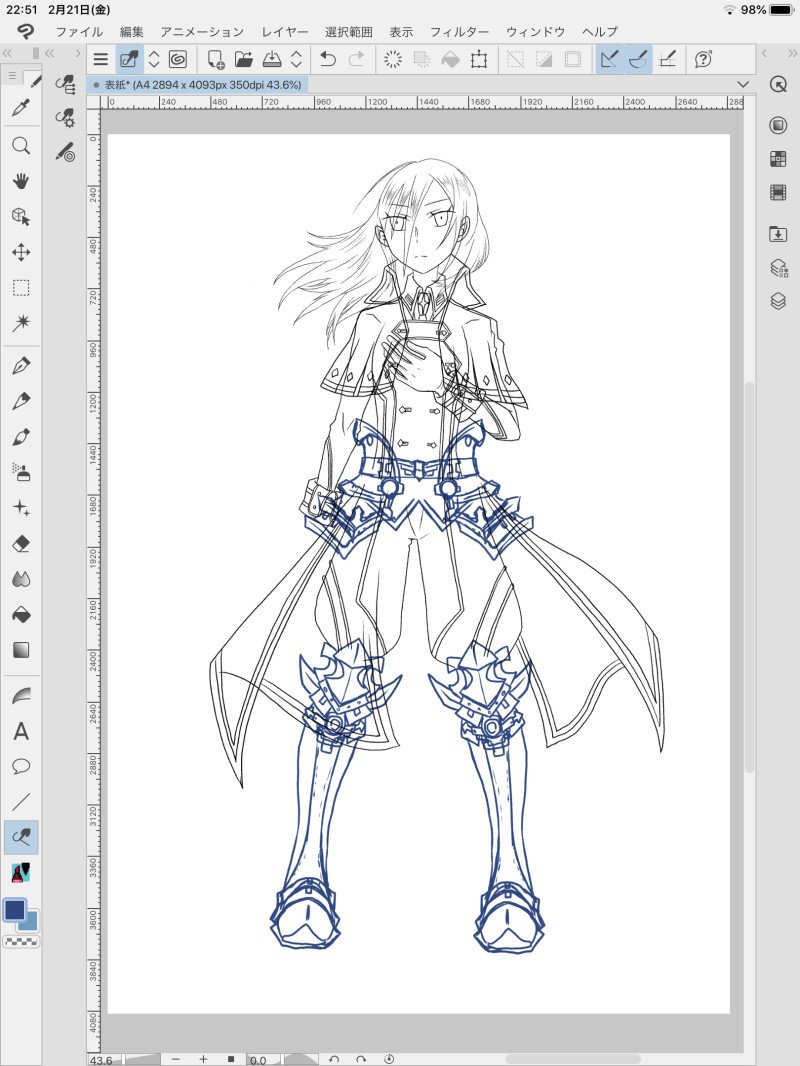Reset canvas rotation button

389,1059
